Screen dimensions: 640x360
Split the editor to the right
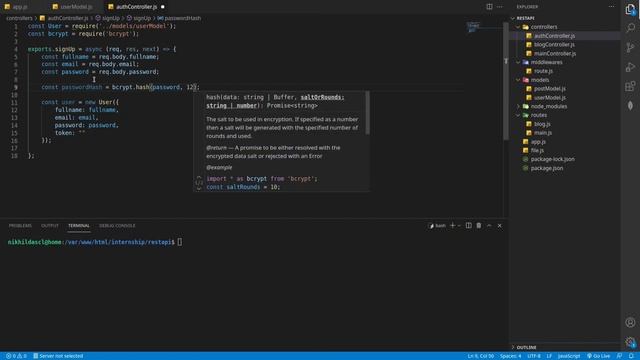[x=489, y=7]
